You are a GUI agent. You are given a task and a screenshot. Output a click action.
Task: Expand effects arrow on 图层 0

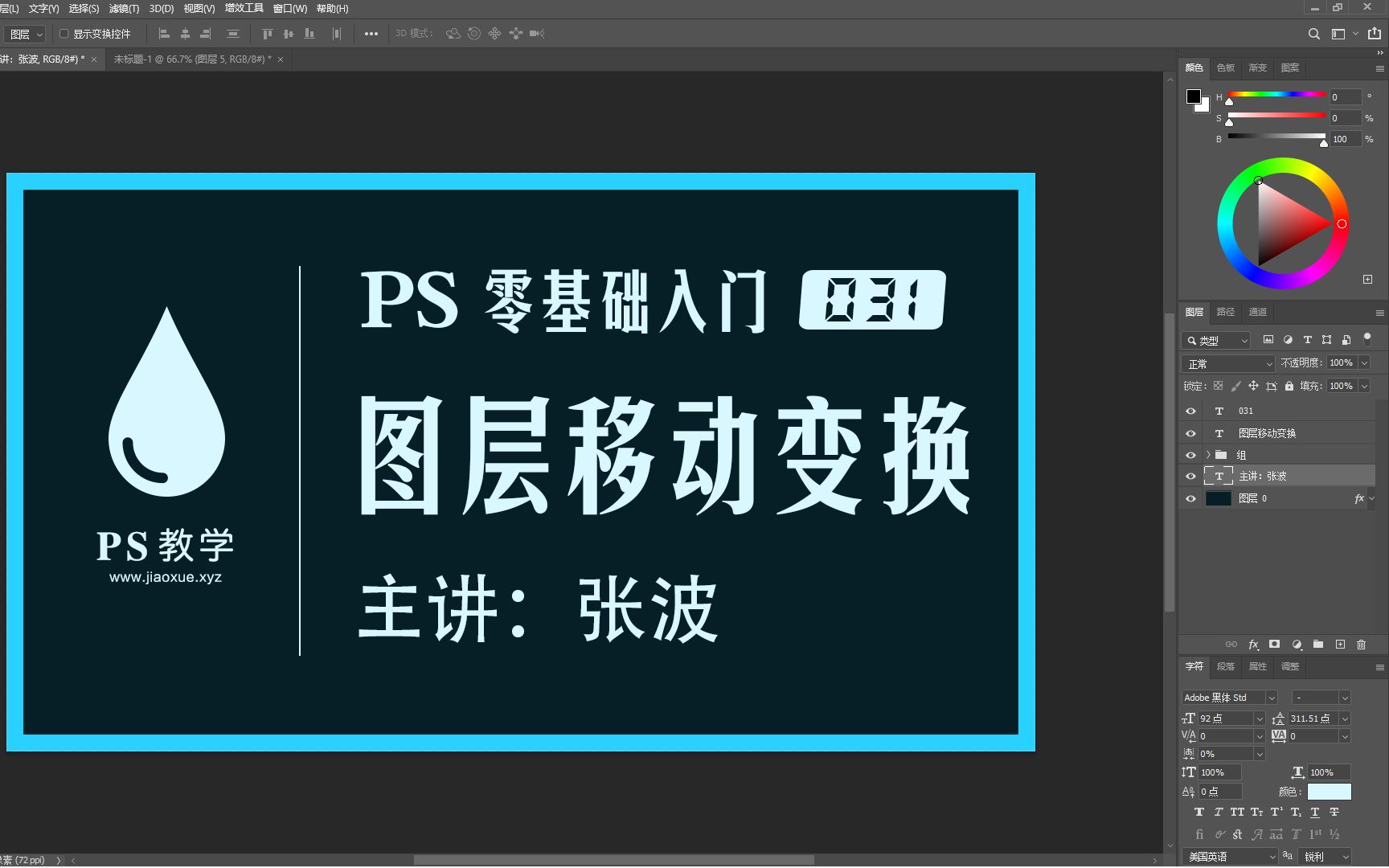(x=1372, y=498)
